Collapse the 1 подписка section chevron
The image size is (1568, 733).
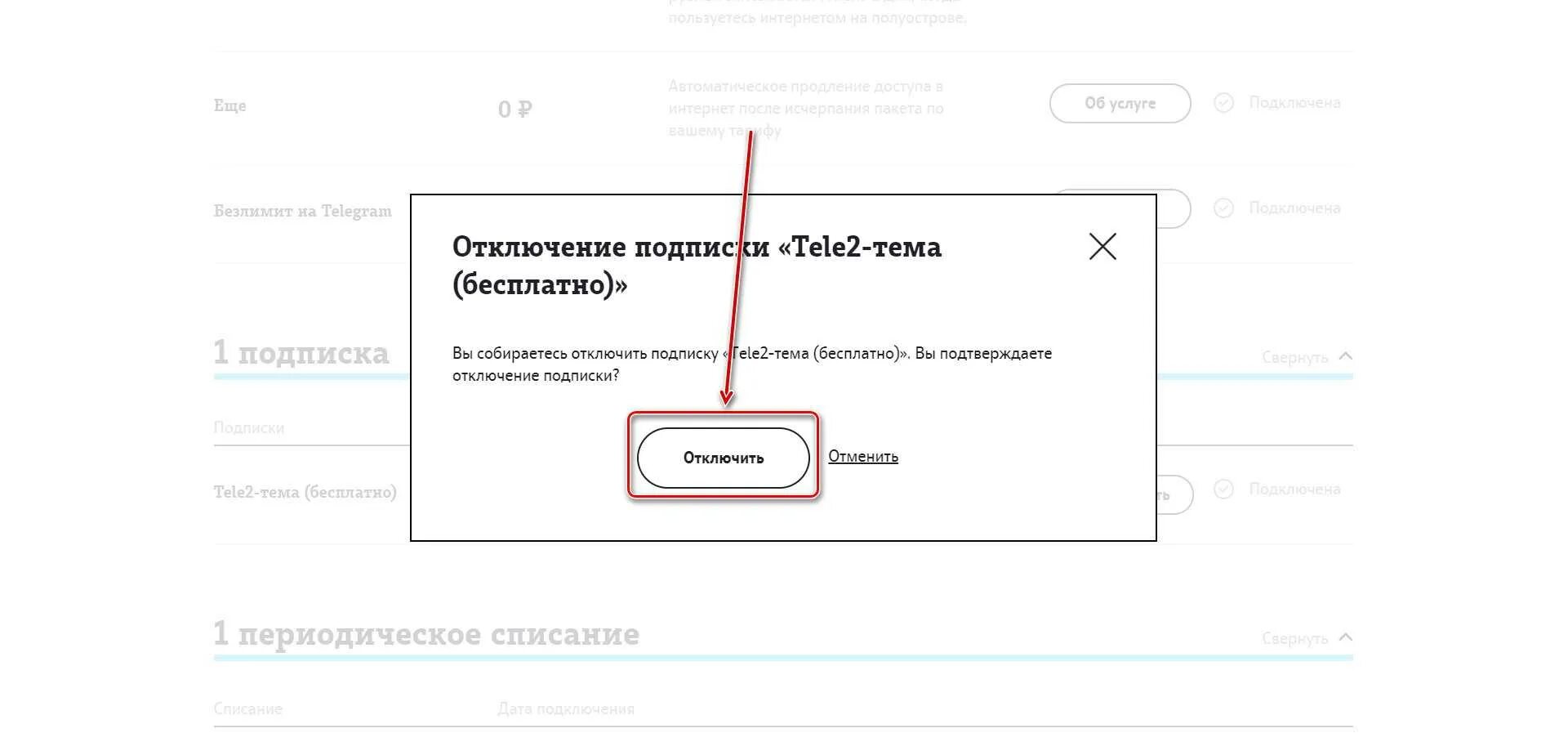(1346, 356)
